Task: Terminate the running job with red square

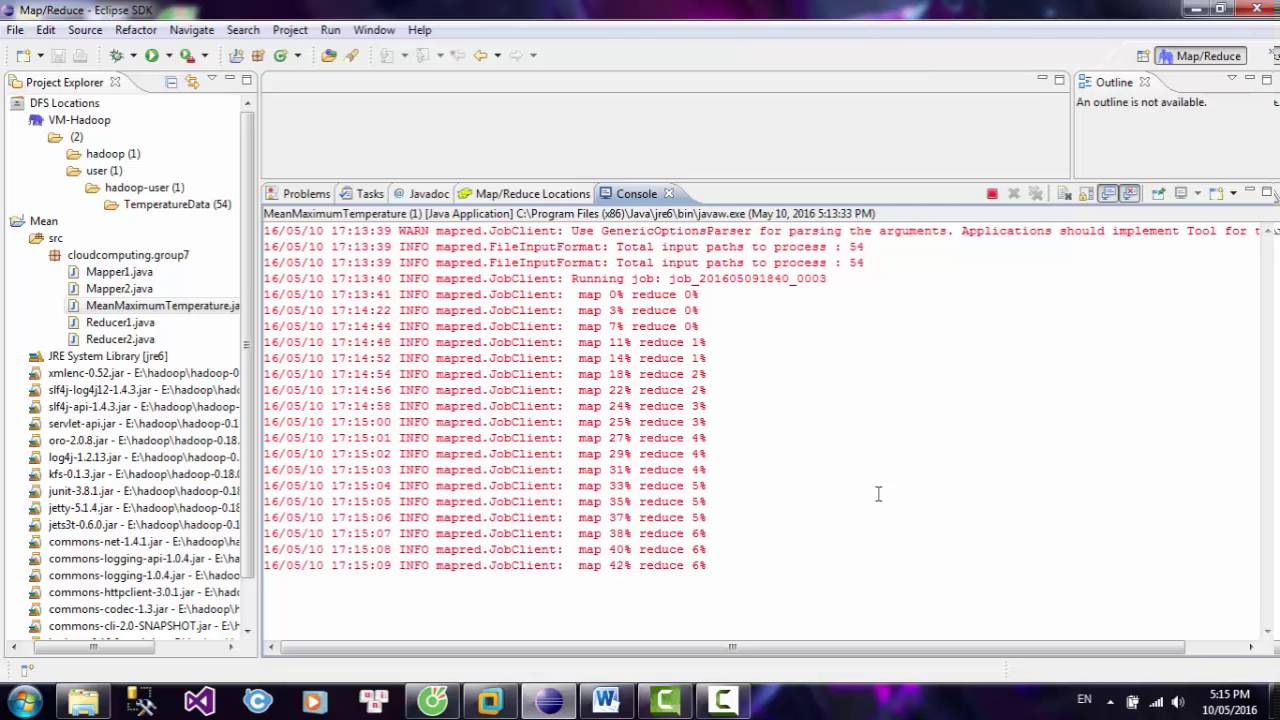Action: point(992,194)
